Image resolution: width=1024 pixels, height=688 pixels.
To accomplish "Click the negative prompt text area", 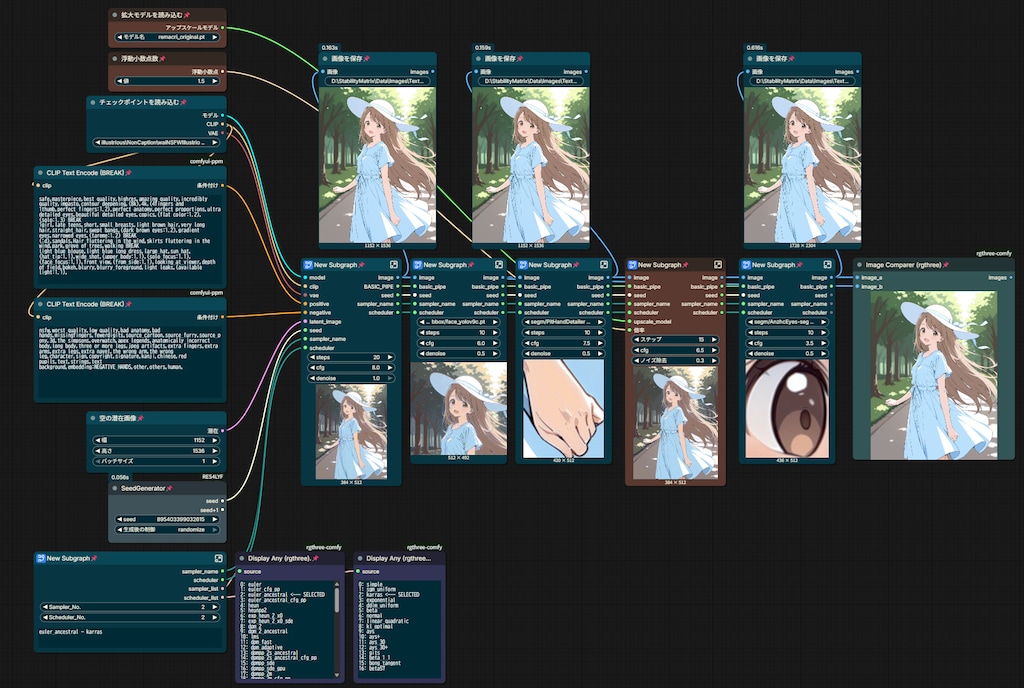I will click(x=130, y=363).
